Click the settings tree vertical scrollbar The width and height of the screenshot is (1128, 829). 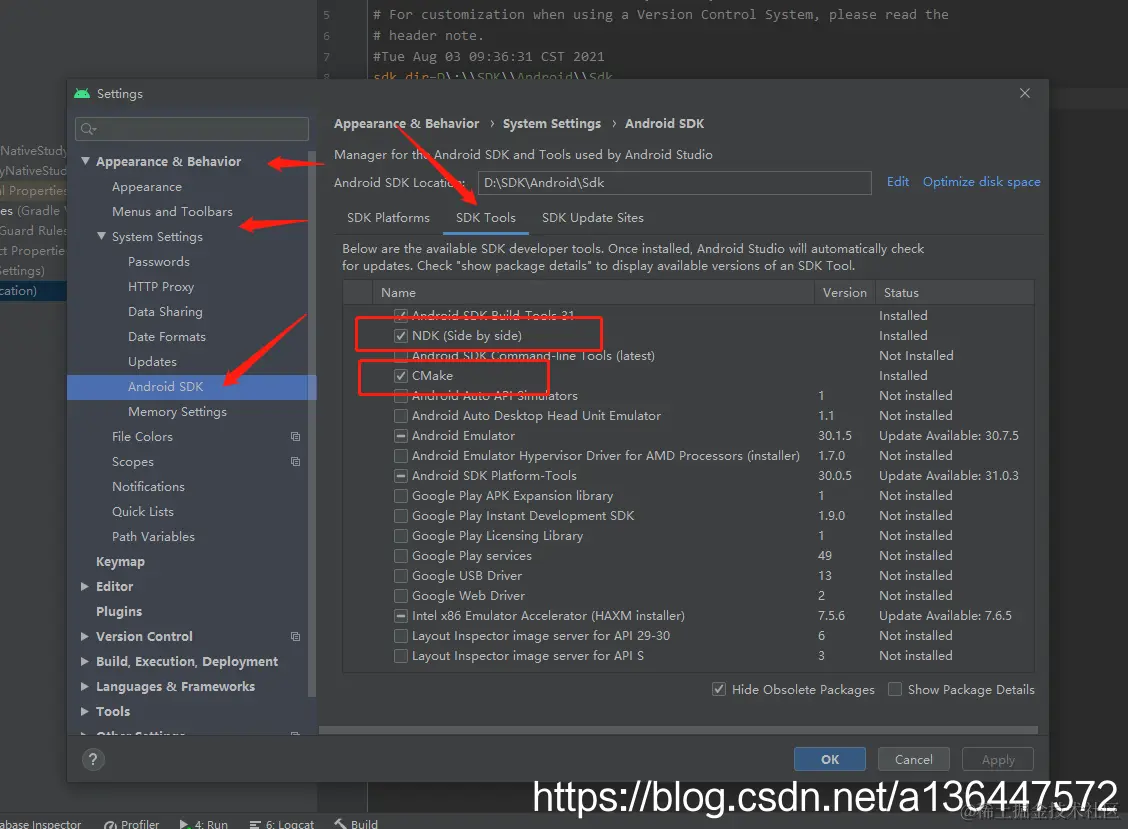pyautogui.click(x=311, y=424)
